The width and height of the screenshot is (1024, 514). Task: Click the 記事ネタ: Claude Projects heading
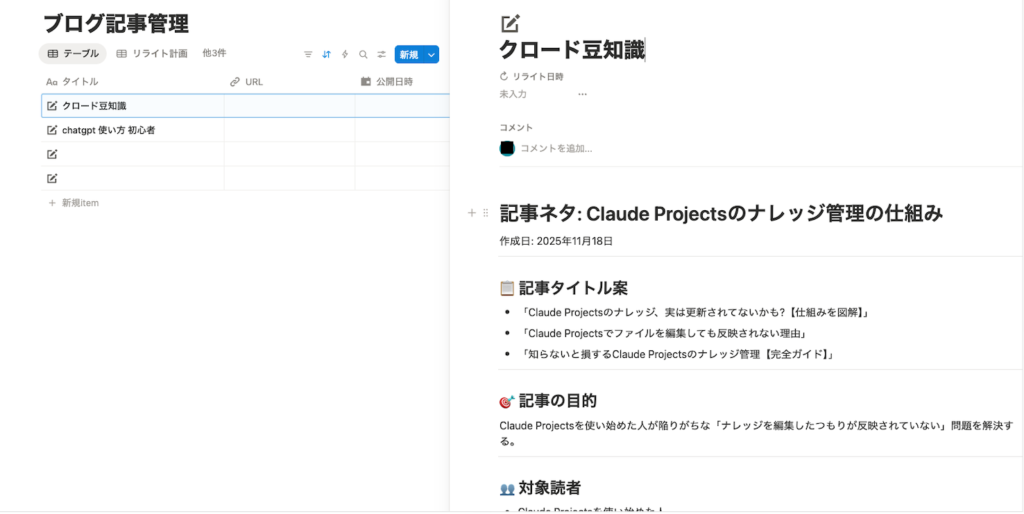[721, 213]
